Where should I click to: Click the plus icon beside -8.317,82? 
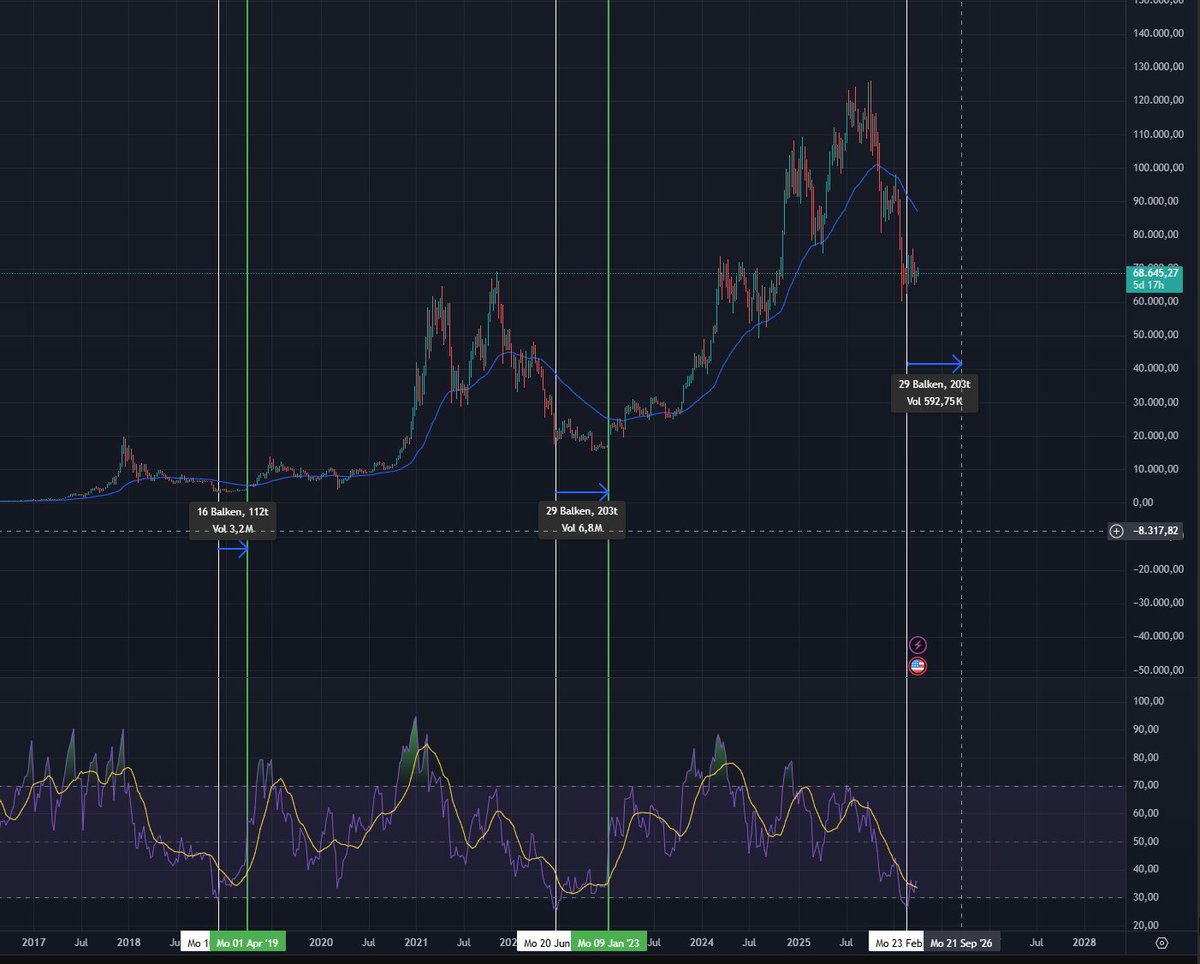coord(1116,531)
